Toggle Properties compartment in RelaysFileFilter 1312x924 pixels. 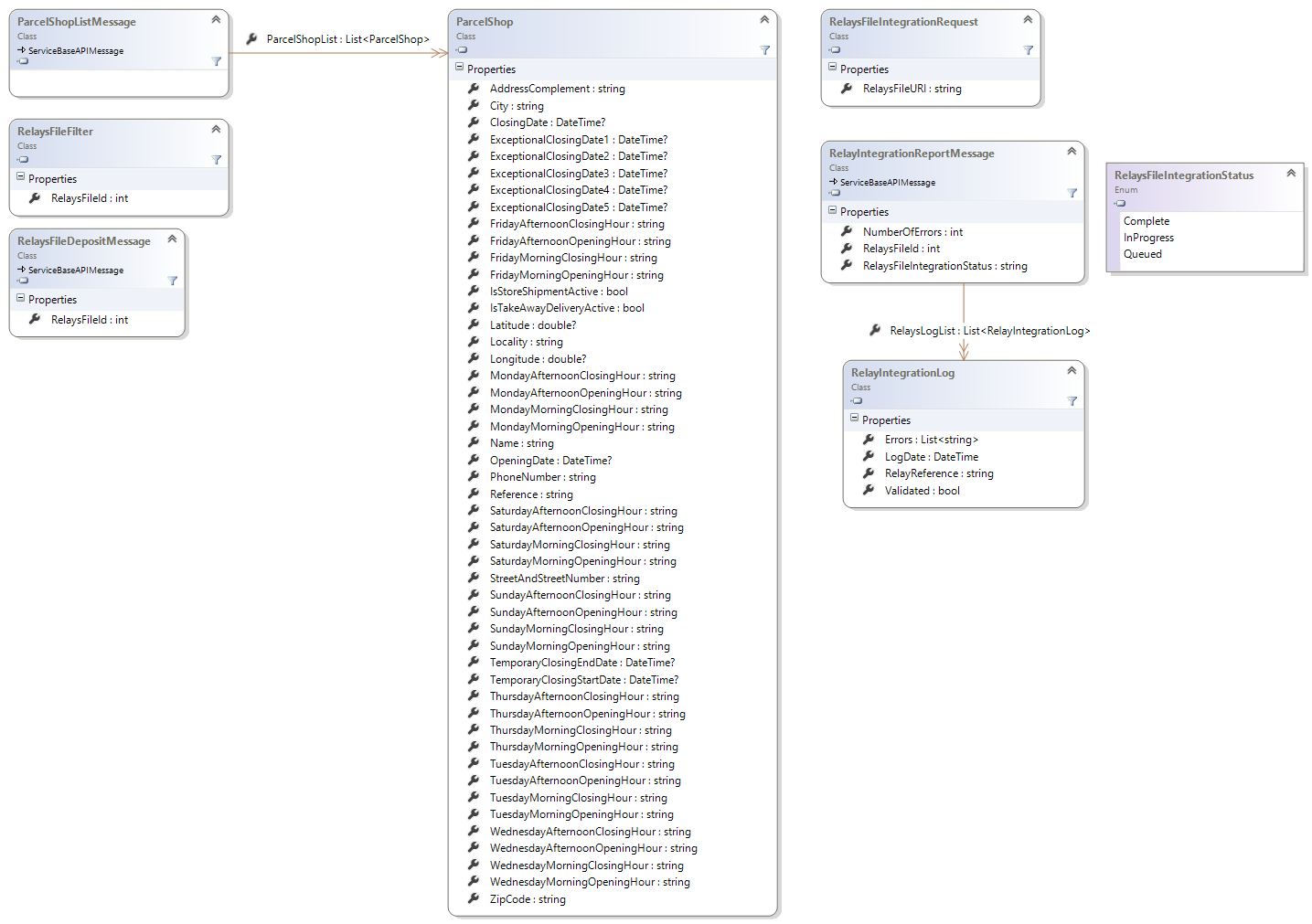coord(20,178)
